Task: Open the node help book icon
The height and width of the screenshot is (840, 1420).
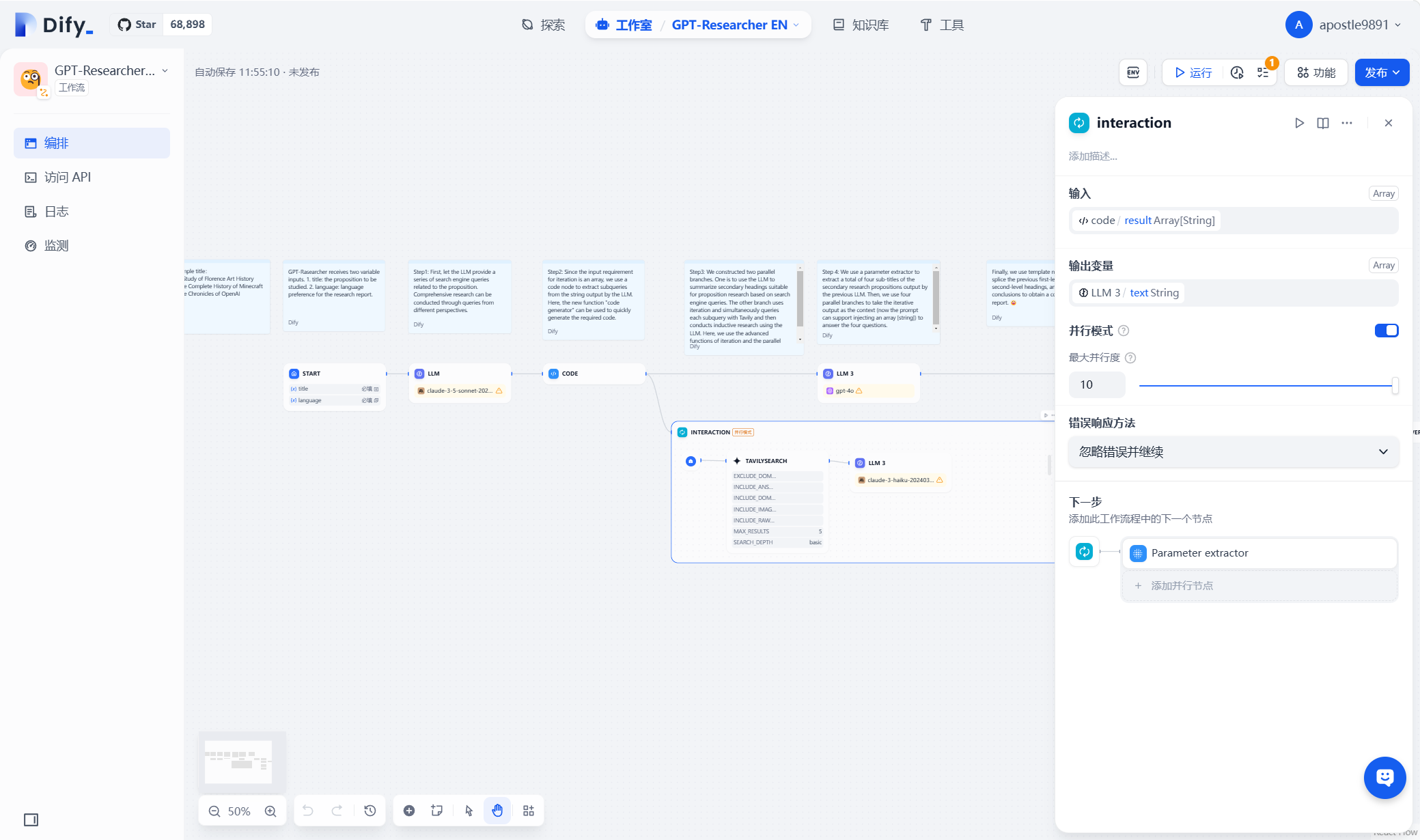Action: point(1323,123)
